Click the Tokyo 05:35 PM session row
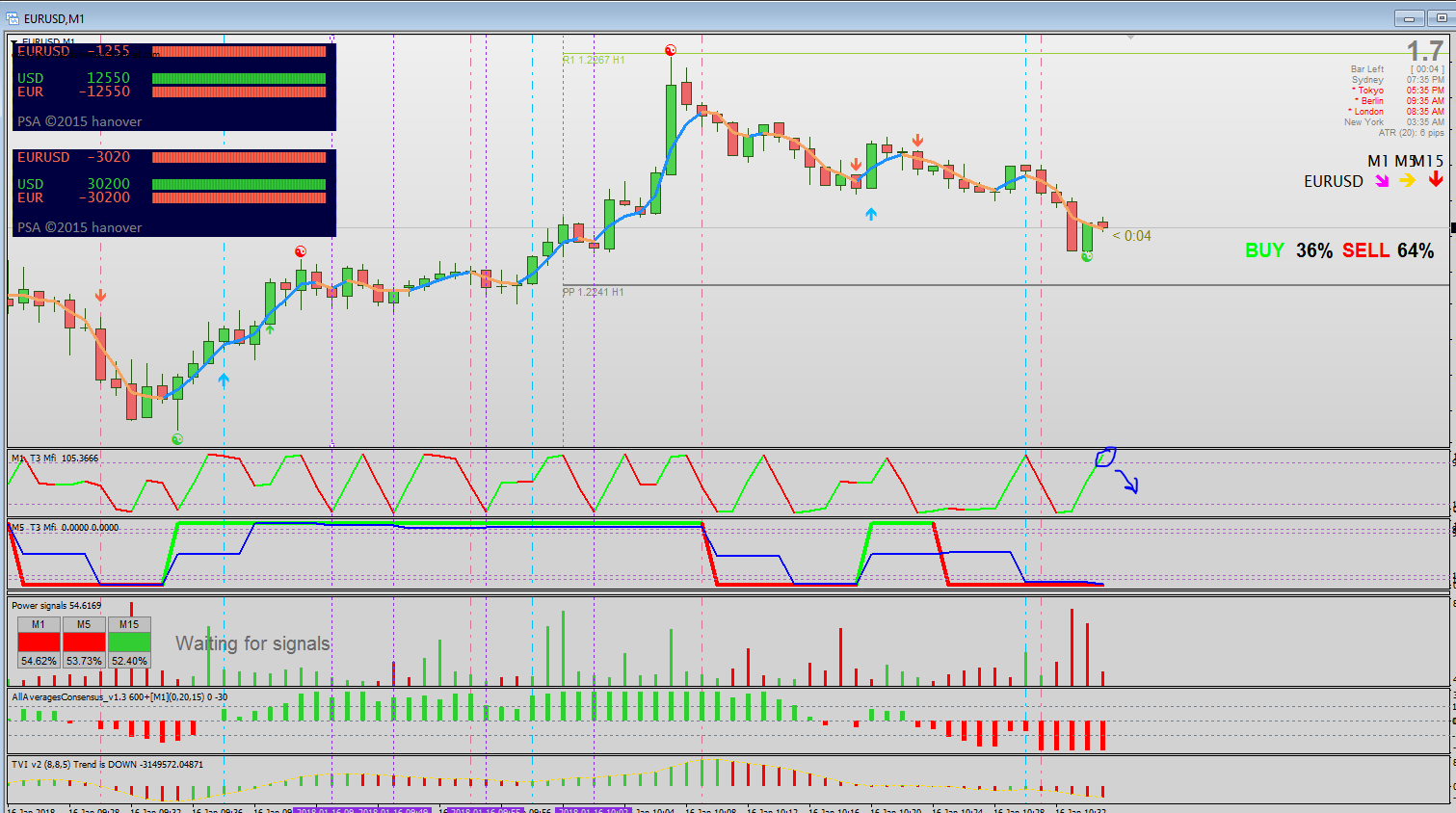This screenshot has height=813, width=1456. point(1397,91)
